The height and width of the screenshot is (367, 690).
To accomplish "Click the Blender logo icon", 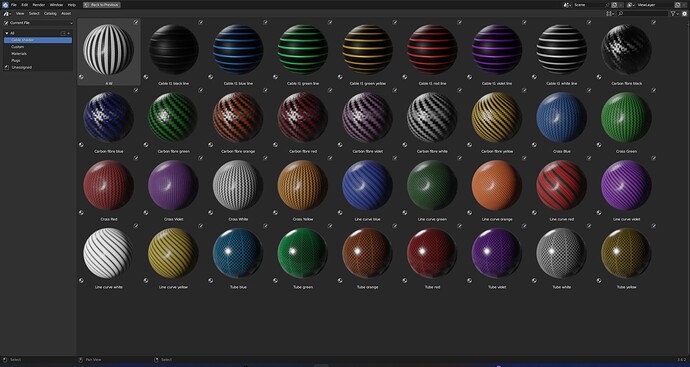I will (6, 5).
